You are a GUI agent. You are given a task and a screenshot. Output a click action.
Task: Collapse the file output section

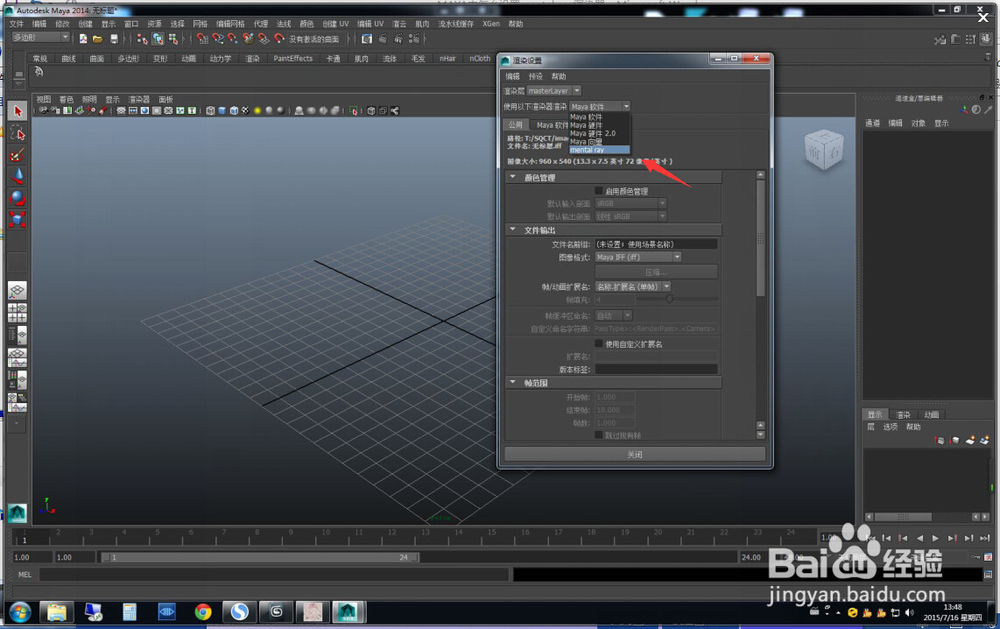[x=513, y=230]
